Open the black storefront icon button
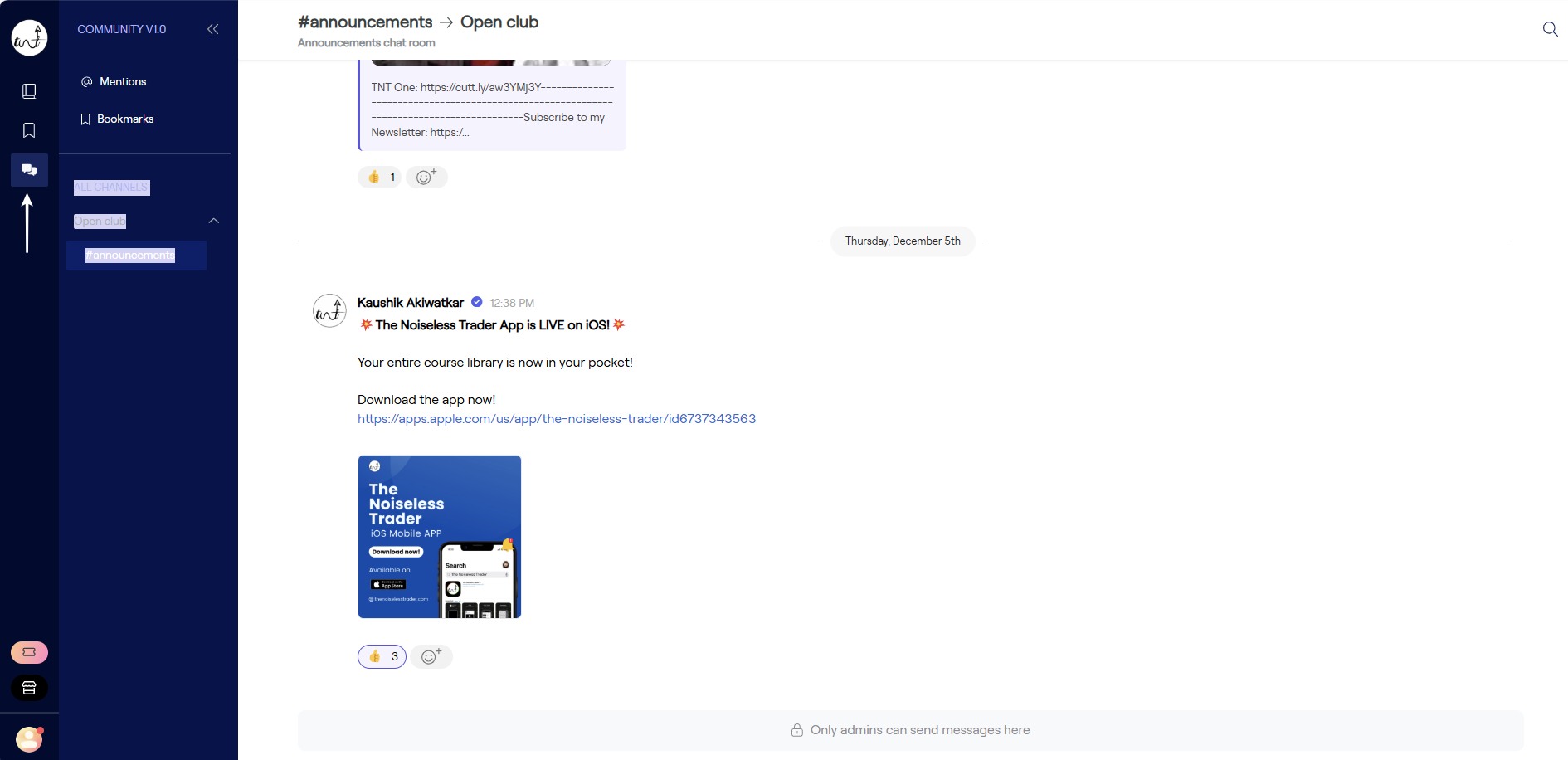Image resolution: width=1568 pixels, height=760 pixels. pyautogui.click(x=29, y=688)
